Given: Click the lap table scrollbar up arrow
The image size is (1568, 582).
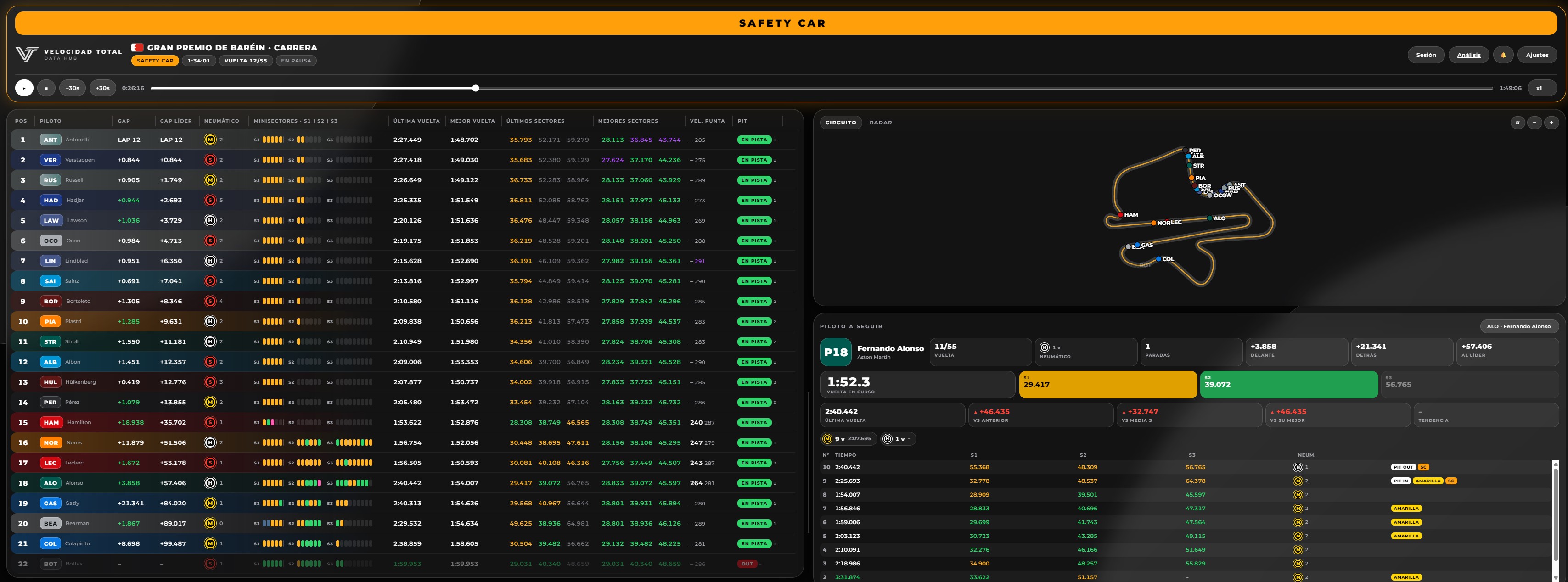Looking at the screenshot, I should [x=1555, y=464].
